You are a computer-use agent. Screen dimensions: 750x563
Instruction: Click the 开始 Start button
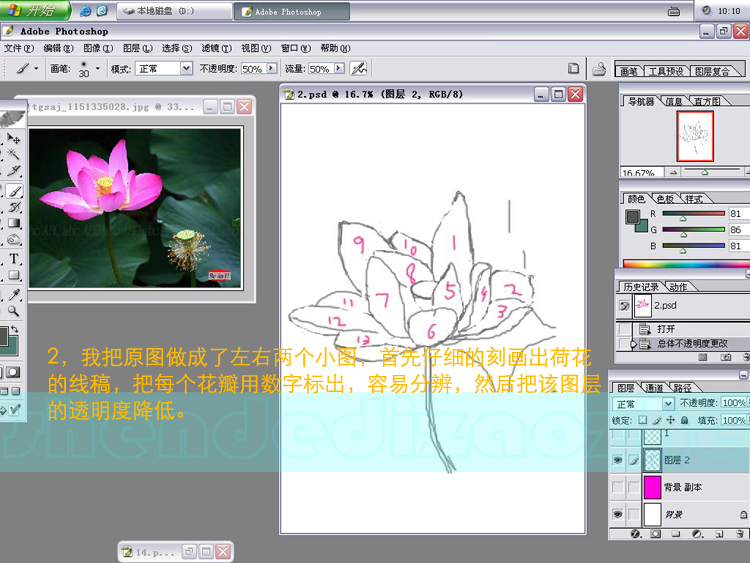[34, 11]
